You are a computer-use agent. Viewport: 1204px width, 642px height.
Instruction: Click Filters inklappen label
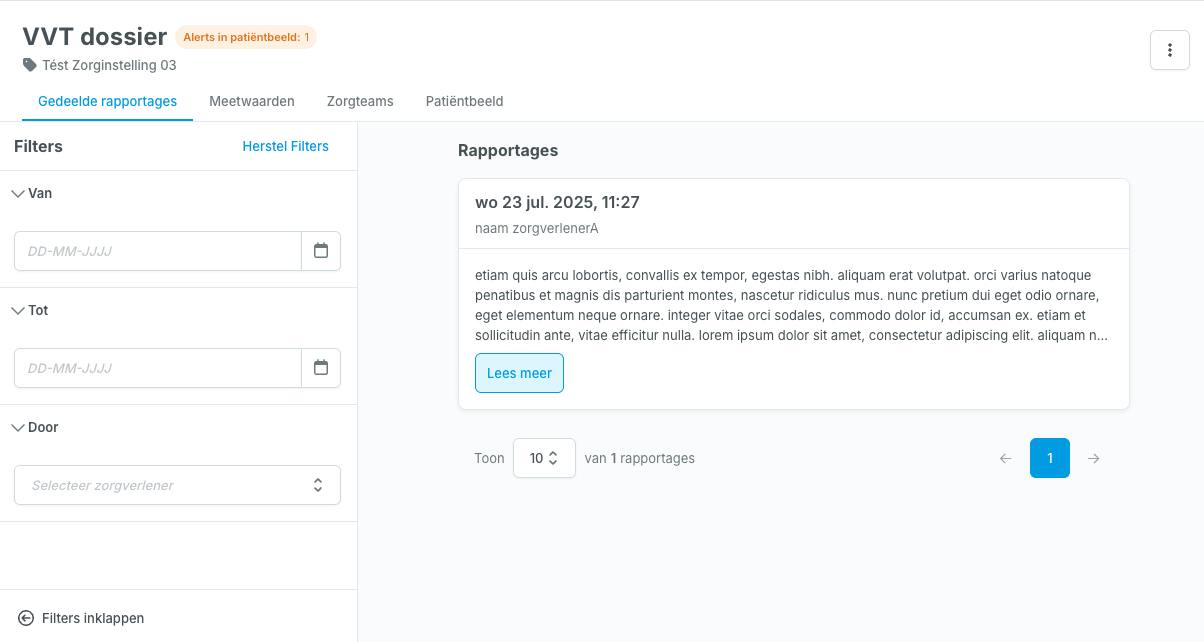point(93,618)
